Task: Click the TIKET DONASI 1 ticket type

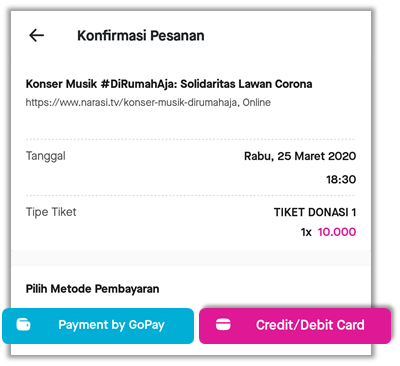Action: (x=315, y=212)
